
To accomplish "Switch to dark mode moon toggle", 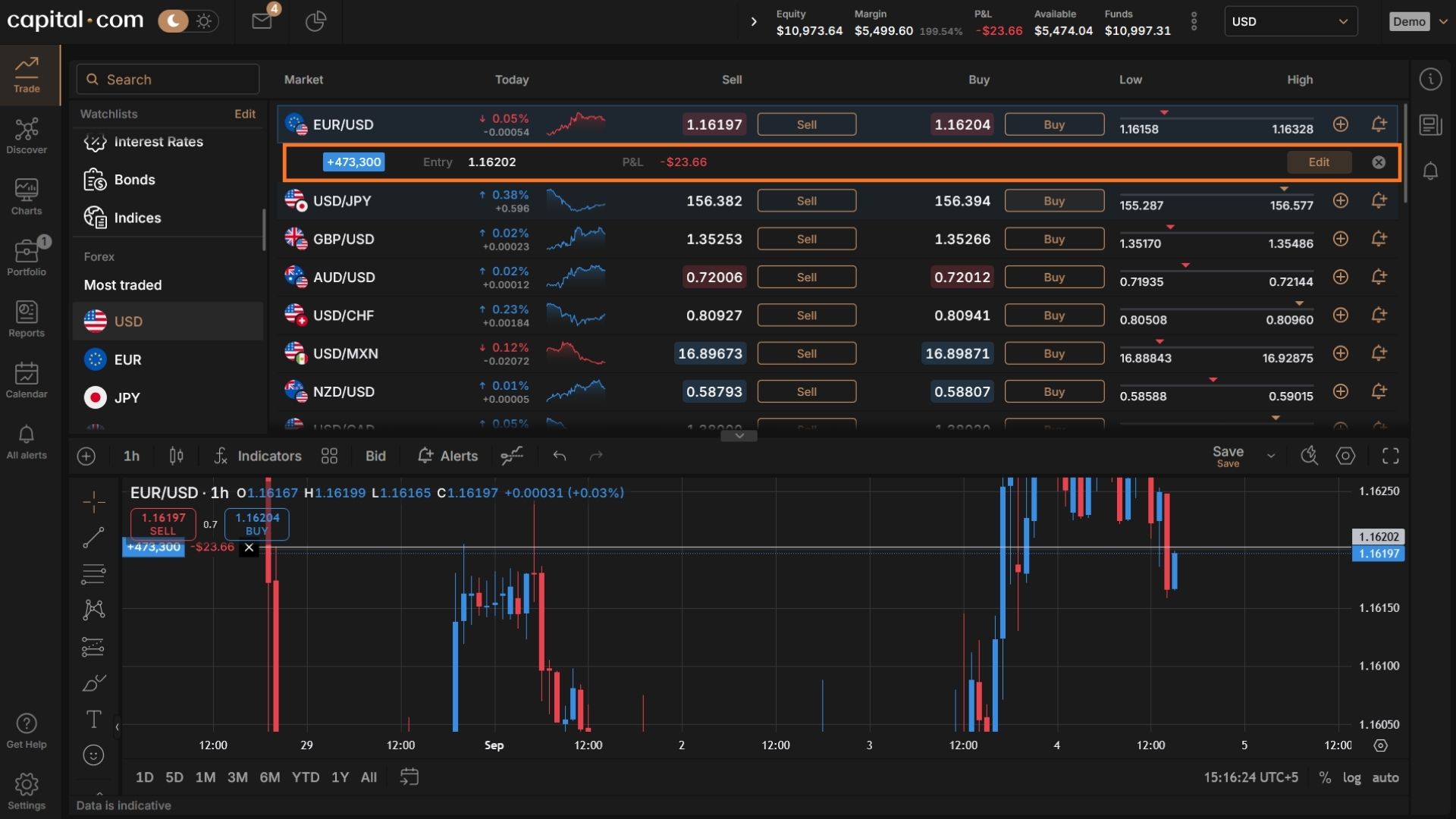I will tap(174, 21).
